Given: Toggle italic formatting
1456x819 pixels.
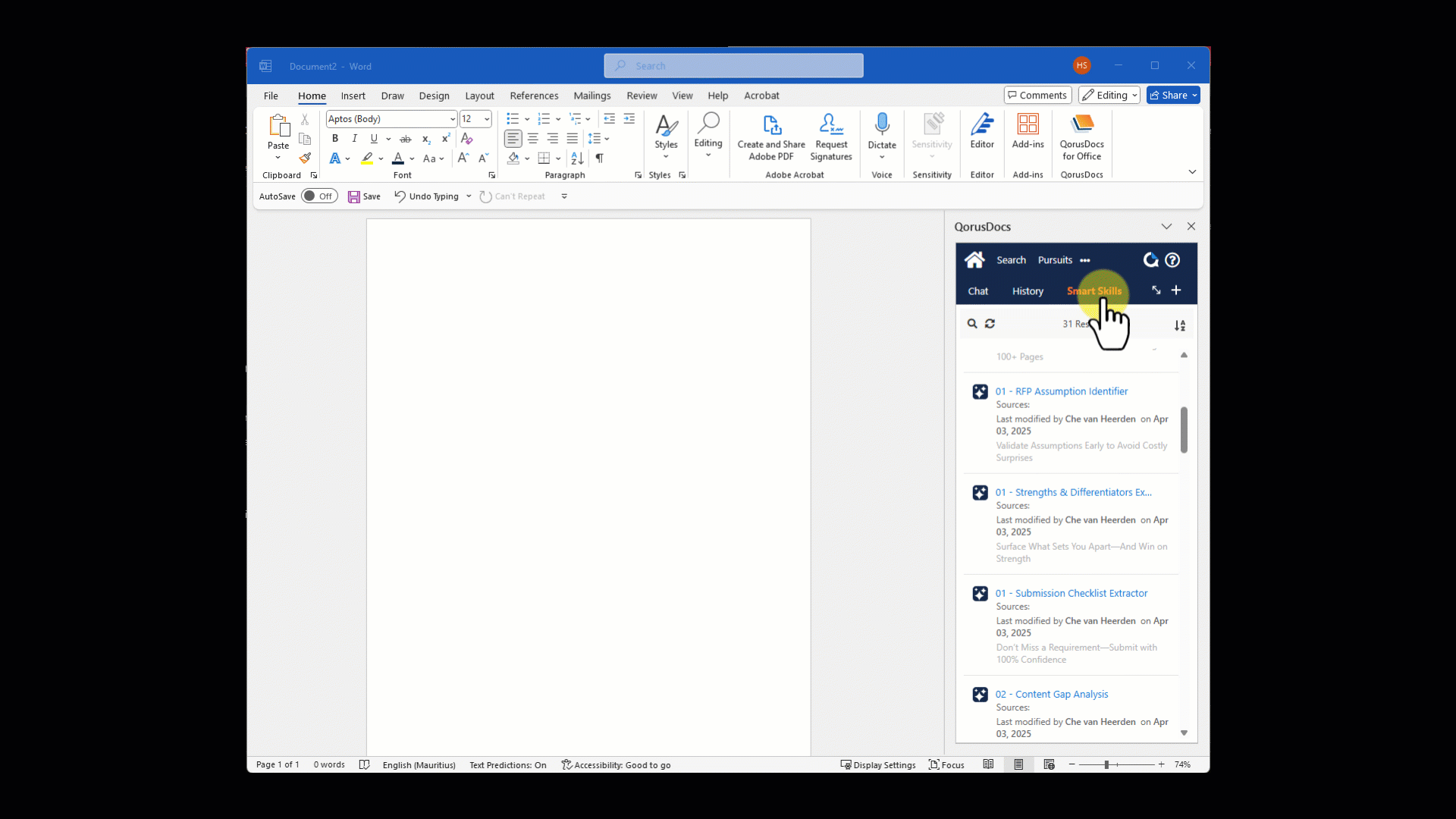Looking at the screenshot, I should pyautogui.click(x=354, y=139).
